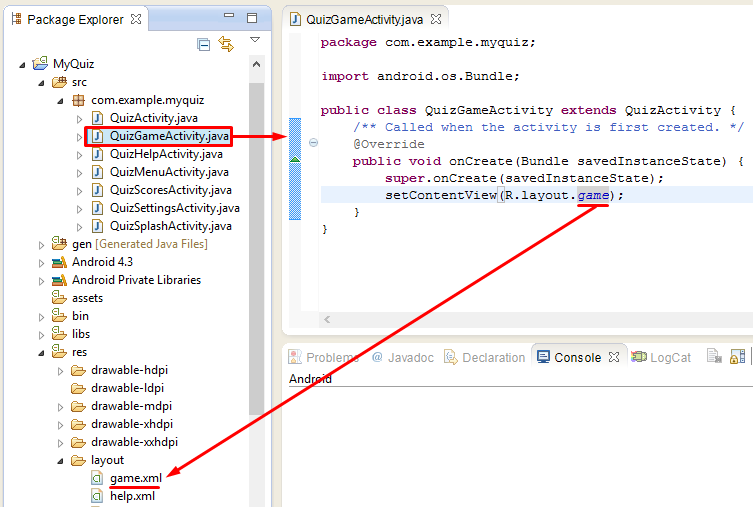
Task: Maximize the Package Explorer panel
Action: coord(252,18)
